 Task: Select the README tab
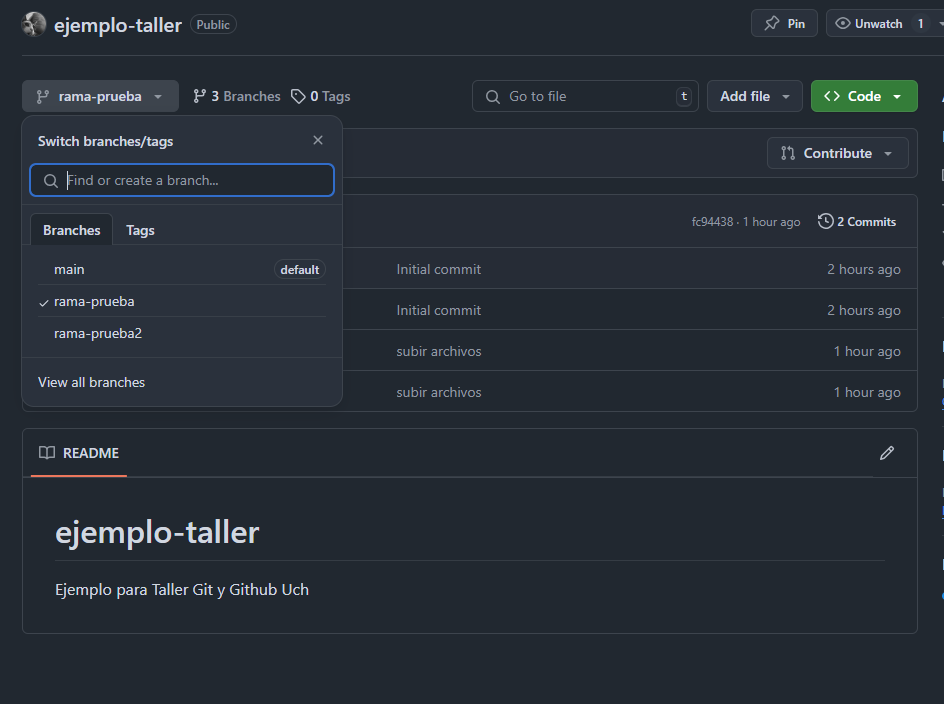tap(79, 453)
